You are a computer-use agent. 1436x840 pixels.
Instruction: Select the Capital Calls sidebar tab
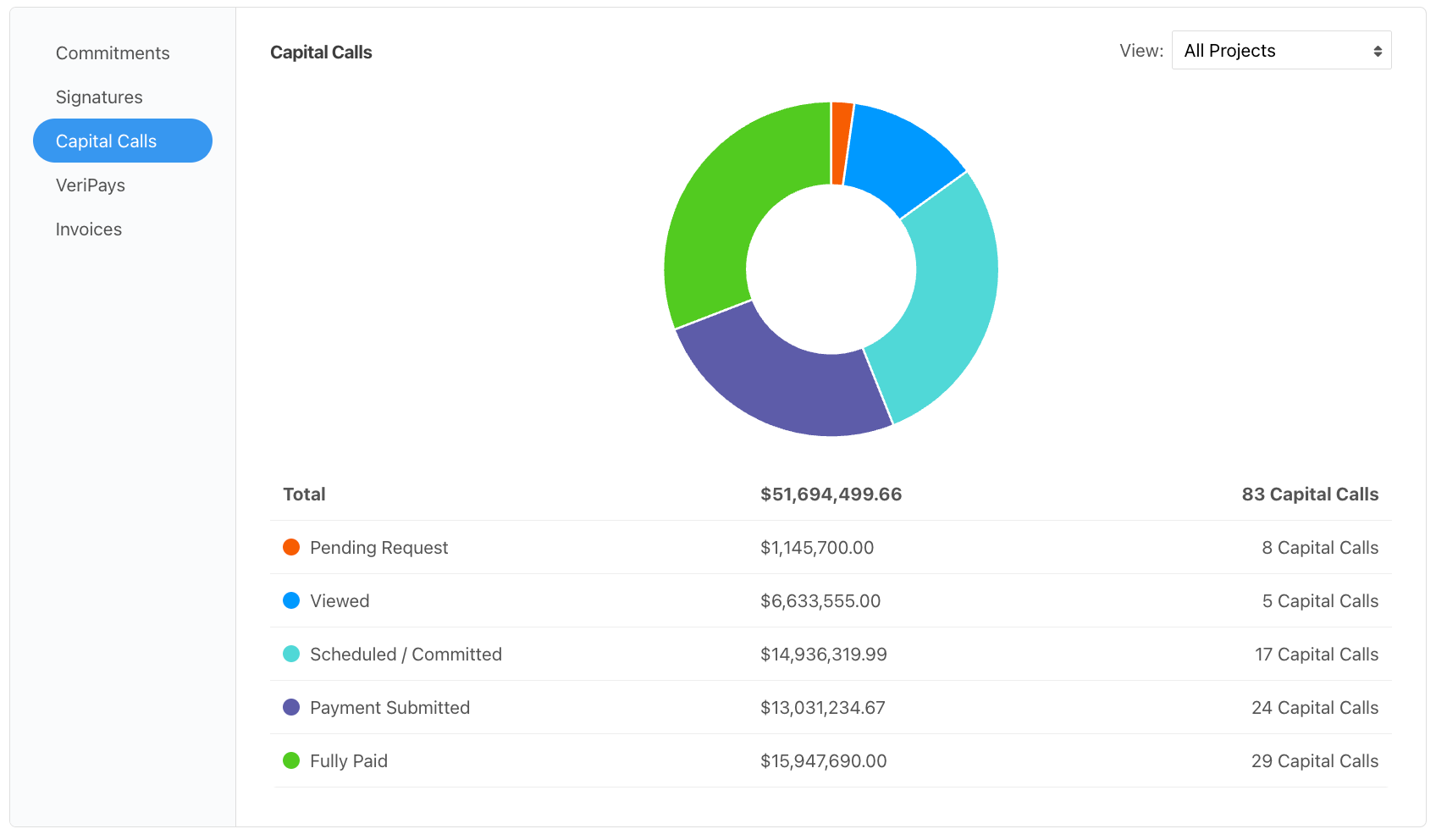[x=123, y=141]
